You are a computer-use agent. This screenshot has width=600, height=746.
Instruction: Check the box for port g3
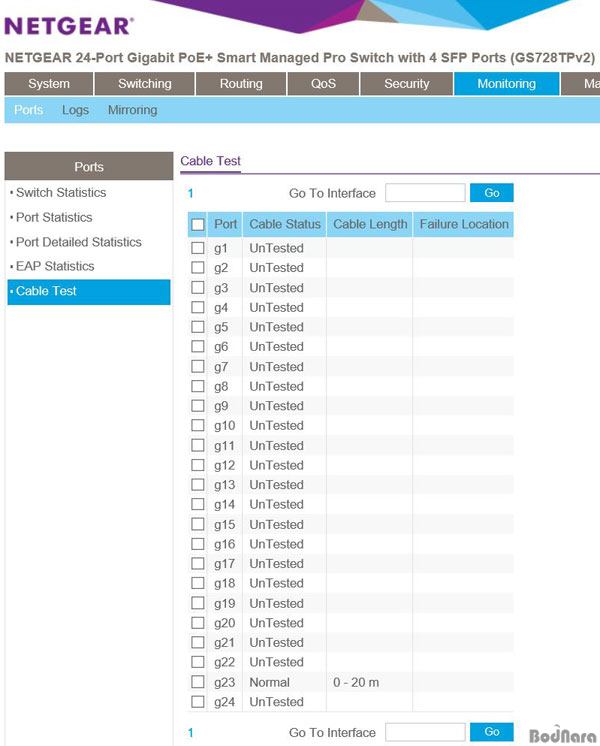click(x=197, y=287)
